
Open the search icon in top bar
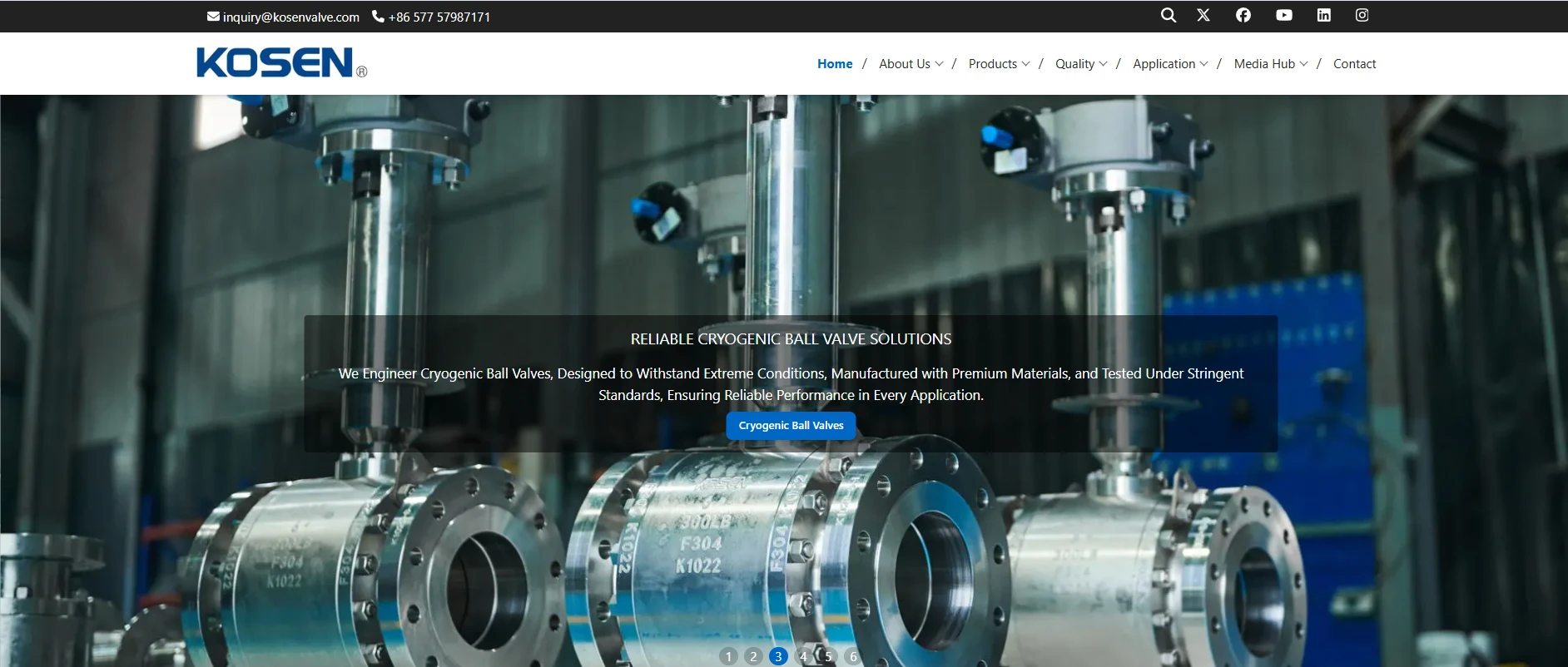point(1169,15)
